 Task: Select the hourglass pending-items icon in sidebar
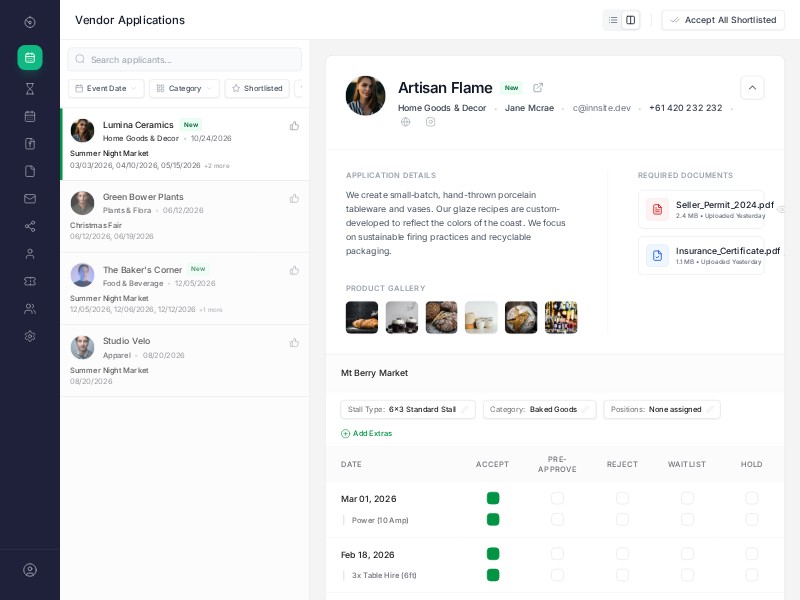click(30, 89)
